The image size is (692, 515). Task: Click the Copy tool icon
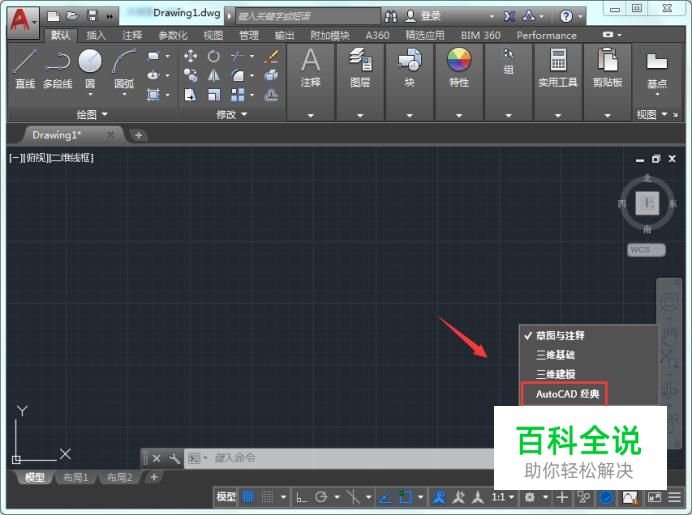(x=190, y=75)
